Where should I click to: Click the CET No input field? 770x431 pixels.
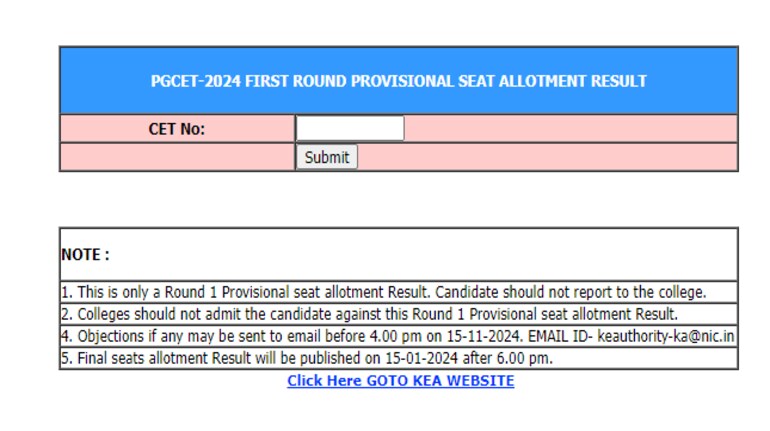coord(349,128)
